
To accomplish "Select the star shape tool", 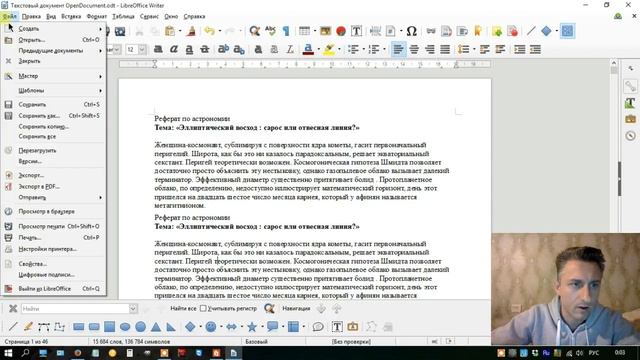I will click(252, 327).
